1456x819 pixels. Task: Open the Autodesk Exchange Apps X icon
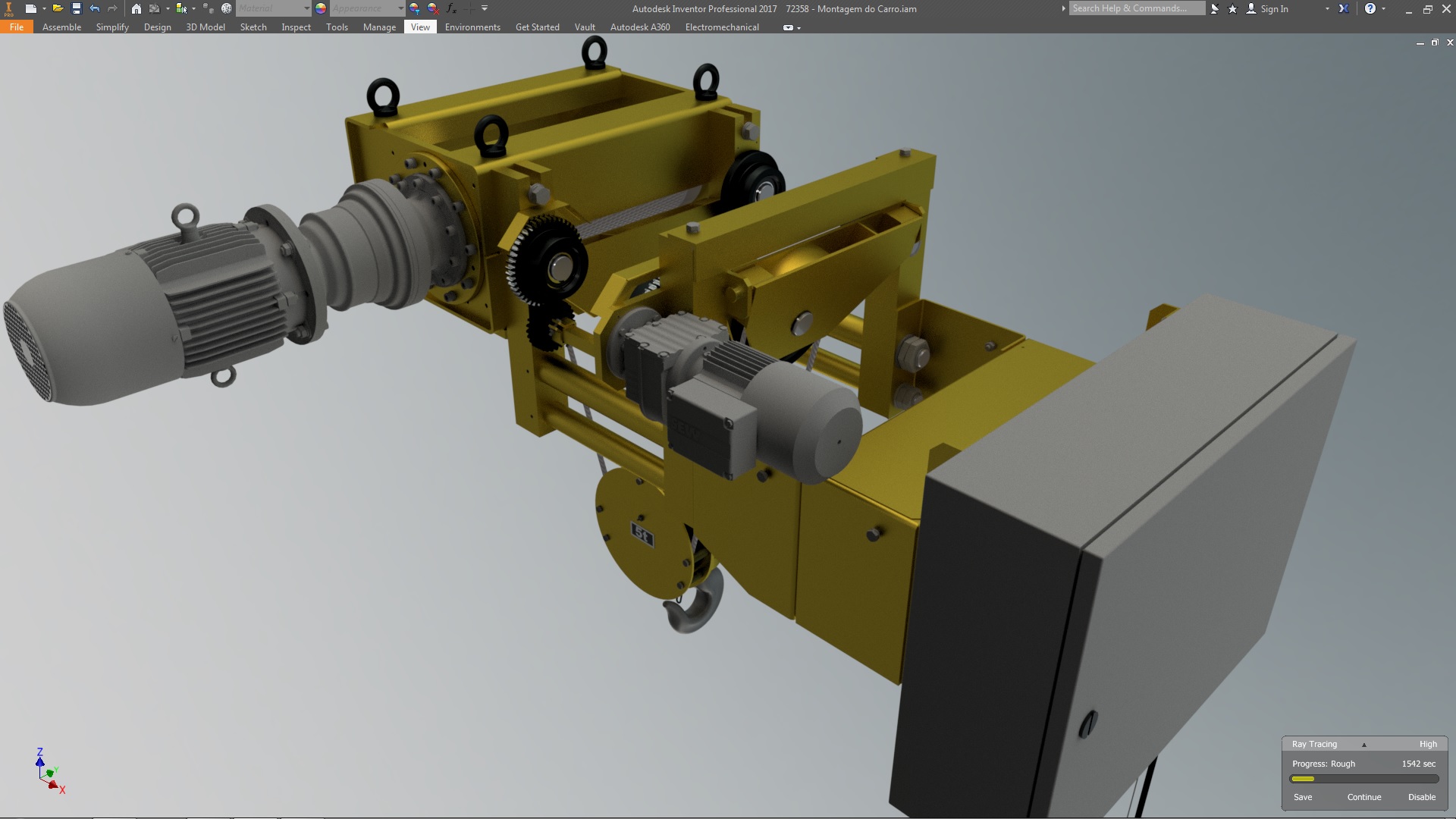[x=1343, y=8]
